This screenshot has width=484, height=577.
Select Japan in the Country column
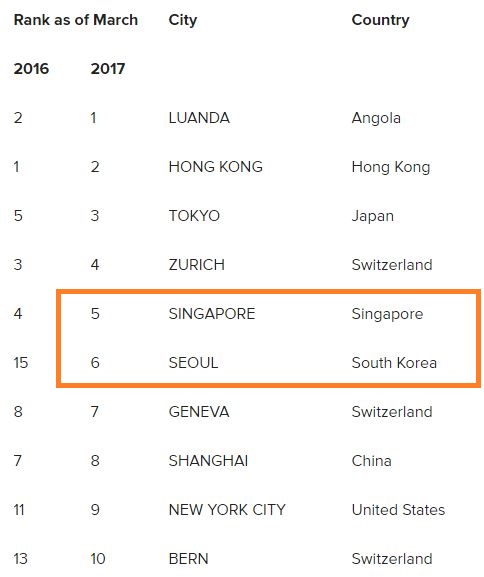[x=372, y=217]
